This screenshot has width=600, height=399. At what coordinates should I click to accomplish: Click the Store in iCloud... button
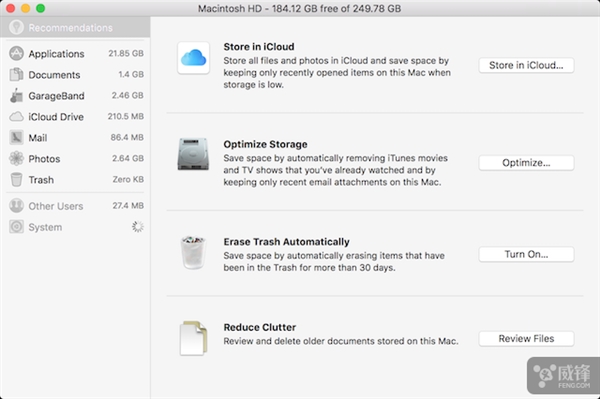pyautogui.click(x=526, y=65)
